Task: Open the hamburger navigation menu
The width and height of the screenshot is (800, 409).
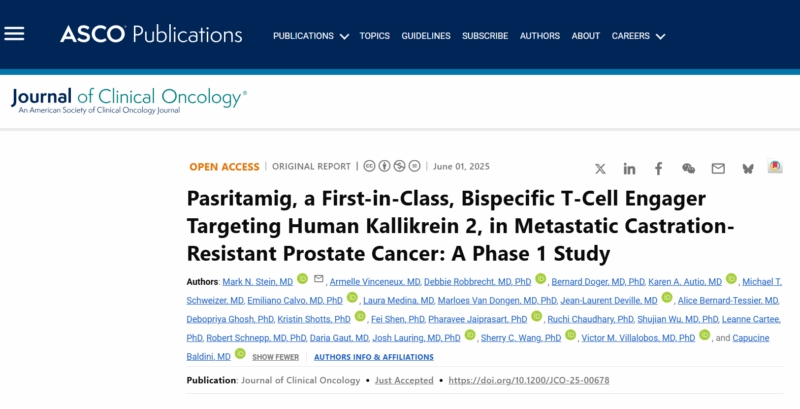Action: [14, 34]
